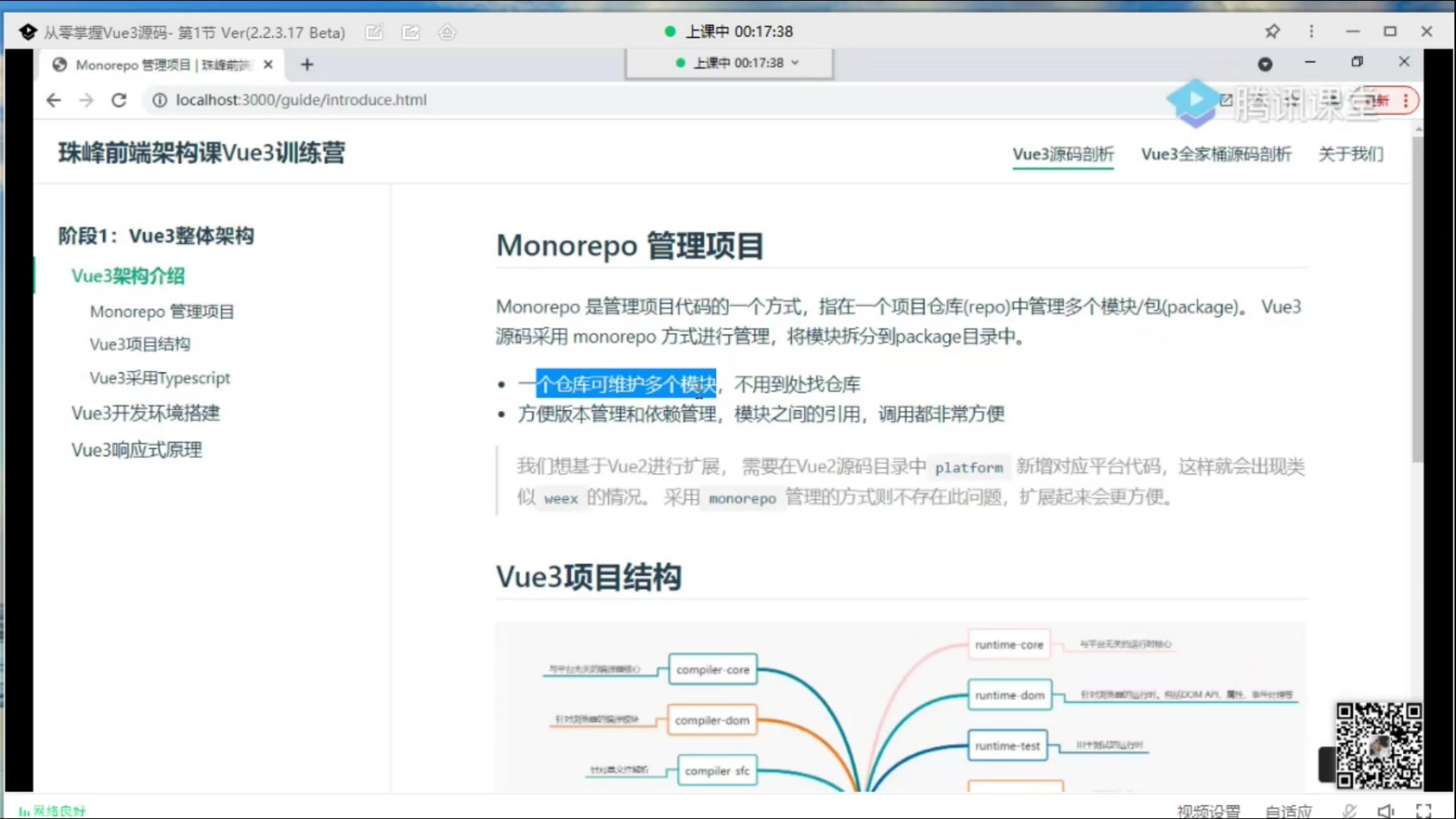The width and height of the screenshot is (1456, 819).
Task: Open the three-dot menu in classroom title bar
Action: coord(1311,32)
